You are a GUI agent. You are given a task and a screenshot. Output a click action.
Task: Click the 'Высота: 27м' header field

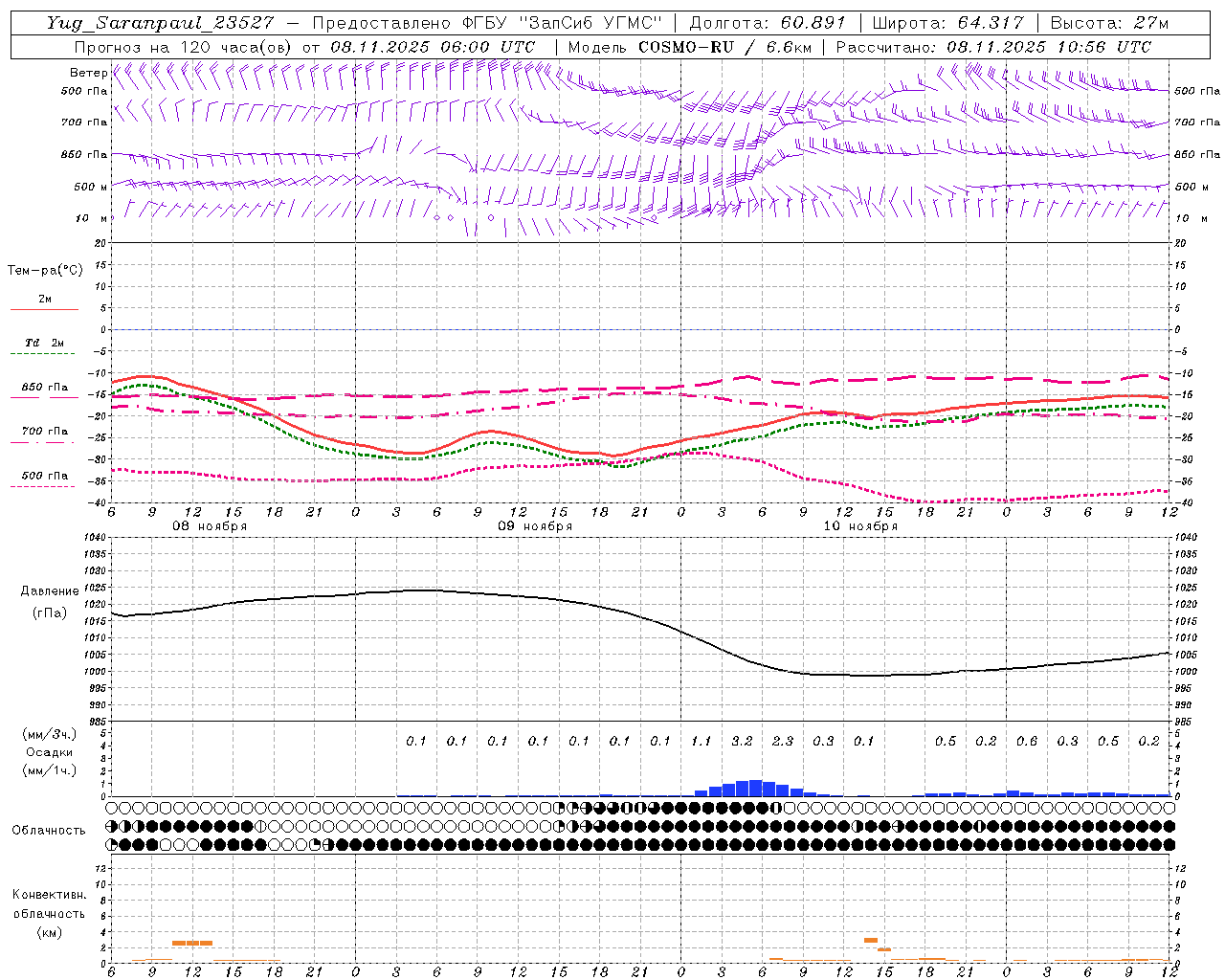click(1109, 23)
